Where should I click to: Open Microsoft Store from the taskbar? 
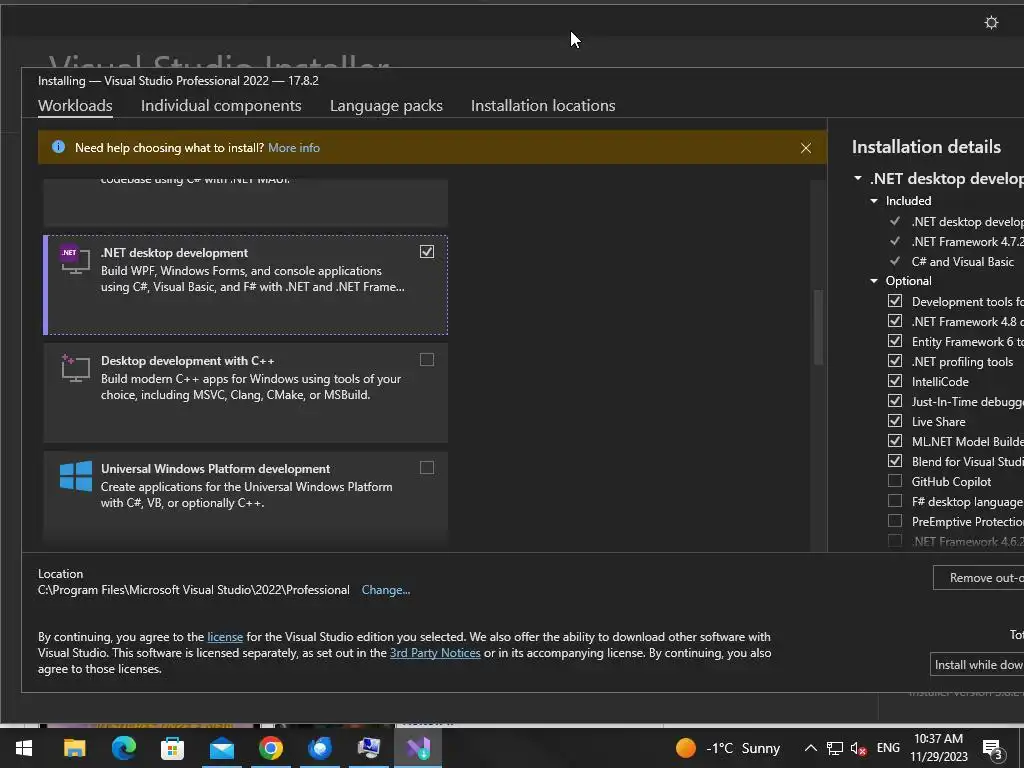coord(172,748)
